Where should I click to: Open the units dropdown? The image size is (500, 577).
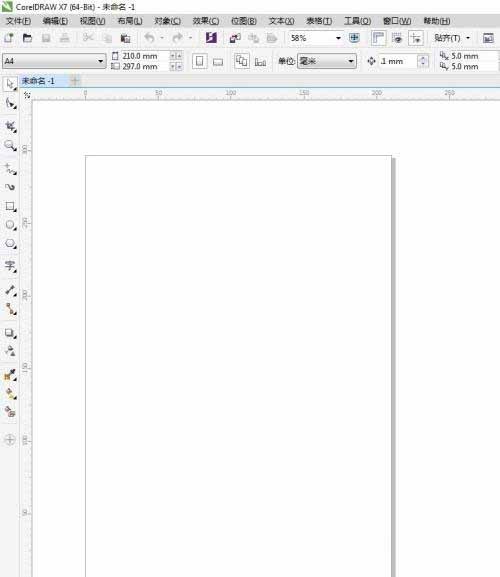click(327, 61)
